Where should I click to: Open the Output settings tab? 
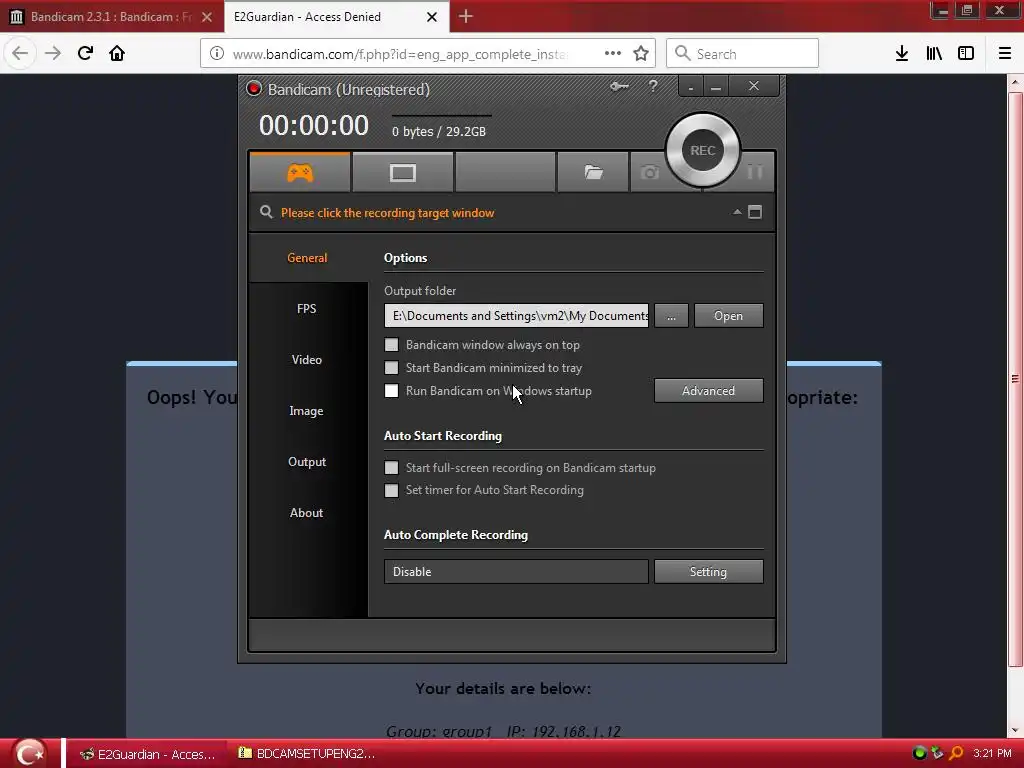coord(307,461)
